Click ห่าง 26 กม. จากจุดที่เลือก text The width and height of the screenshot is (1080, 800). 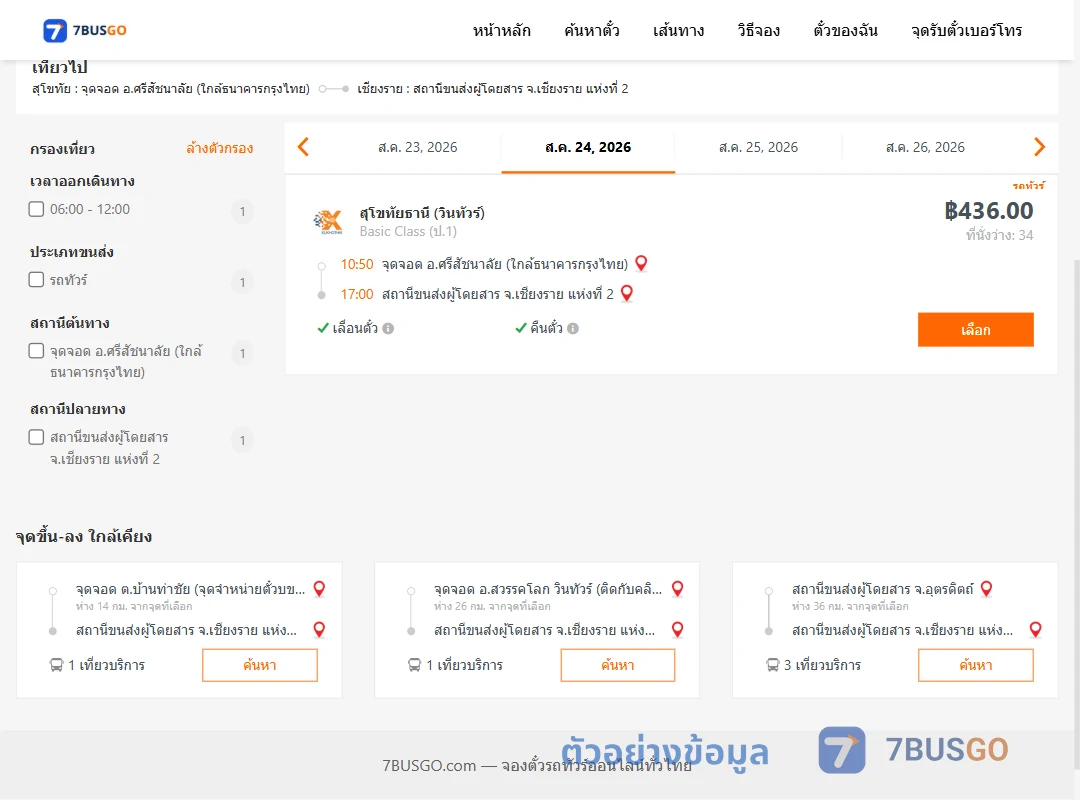(x=492, y=606)
